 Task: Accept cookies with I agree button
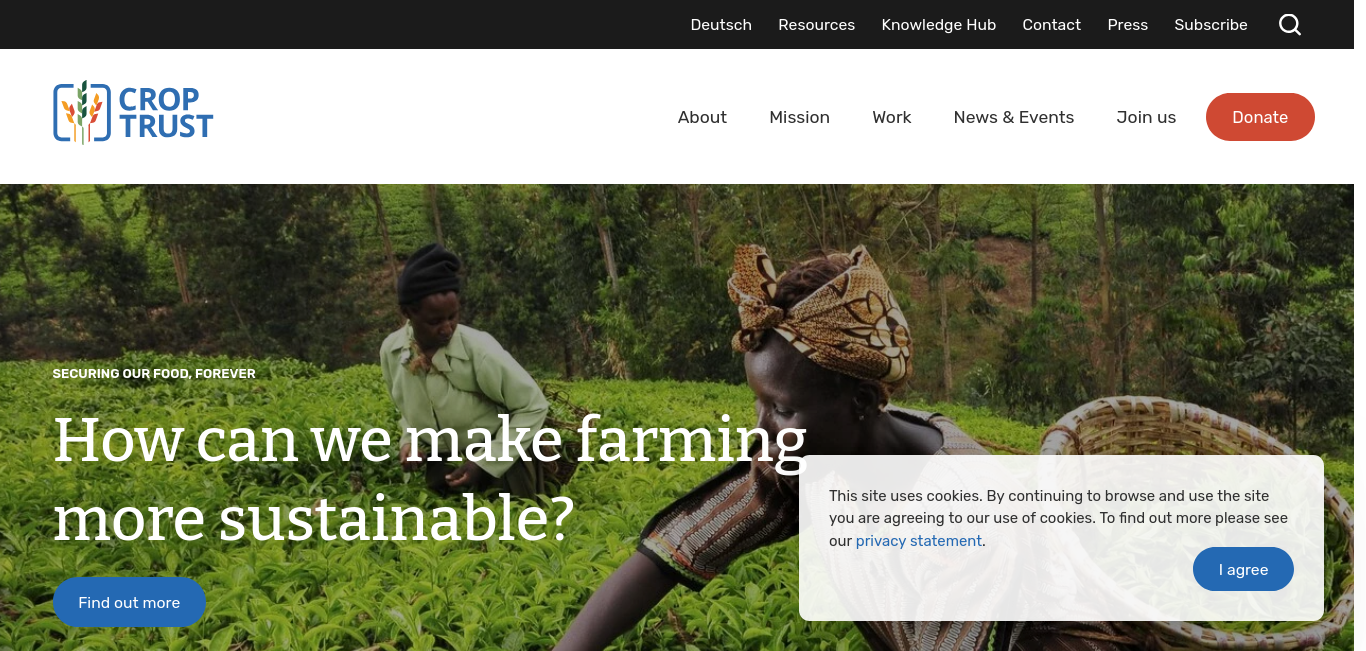pyautogui.click(x=1243, y=569)
